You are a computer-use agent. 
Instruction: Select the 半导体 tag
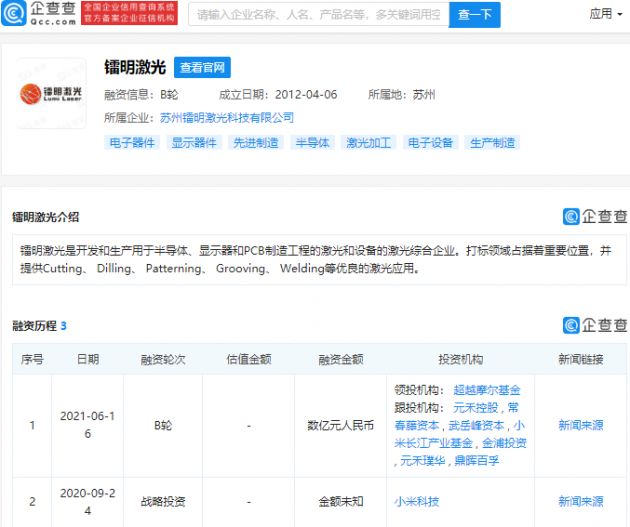311,143
